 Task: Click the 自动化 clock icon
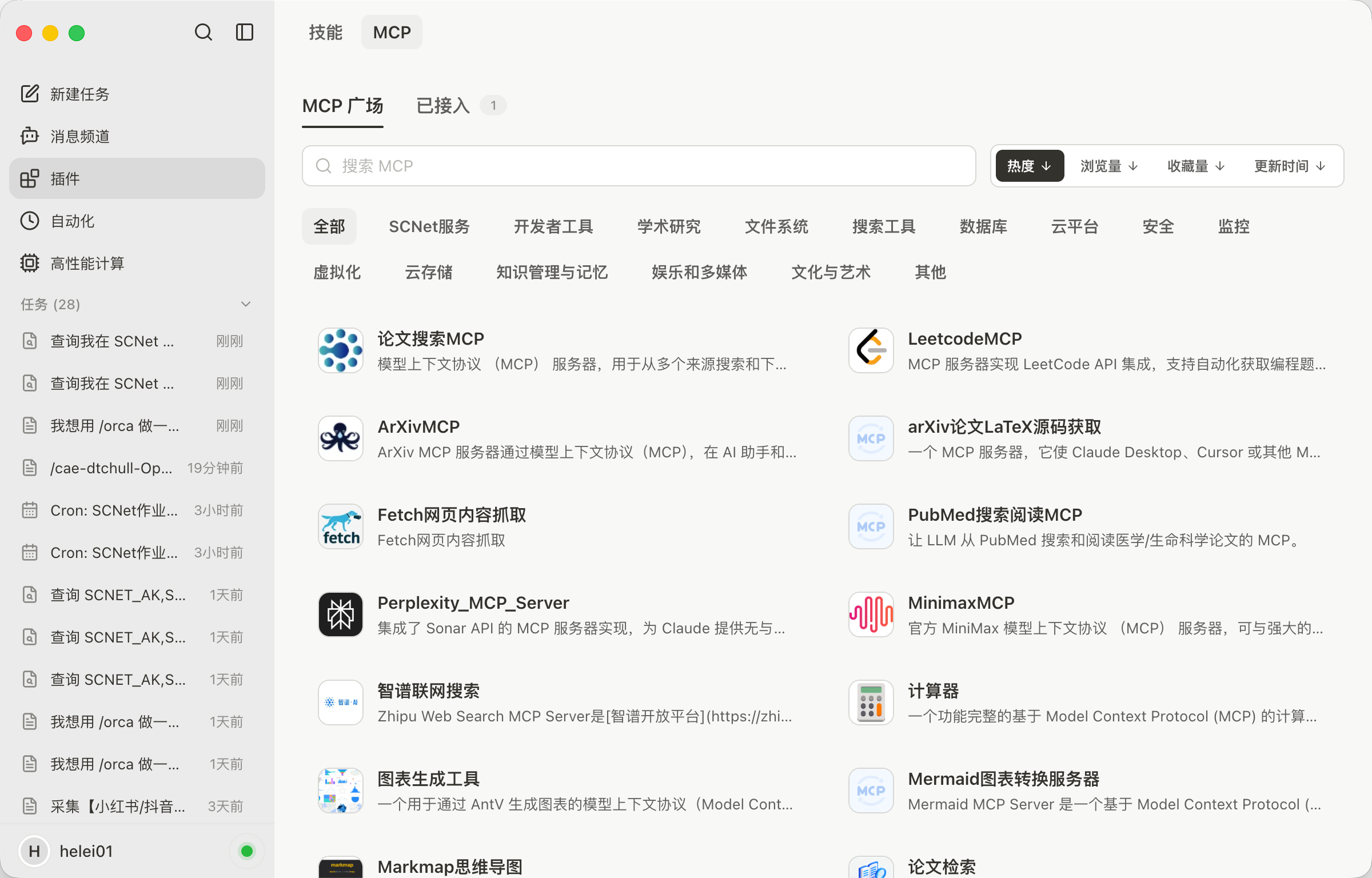[30, 221]
